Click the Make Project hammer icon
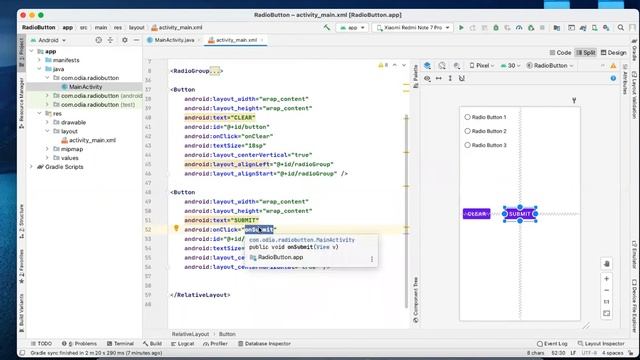 (x=327, y=28)
